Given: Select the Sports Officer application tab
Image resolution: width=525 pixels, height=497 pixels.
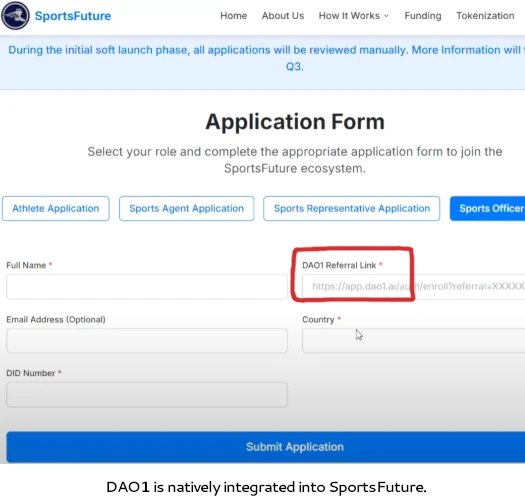Looking at the screenshot, I should pyautogui.click(x=488, y=208).
